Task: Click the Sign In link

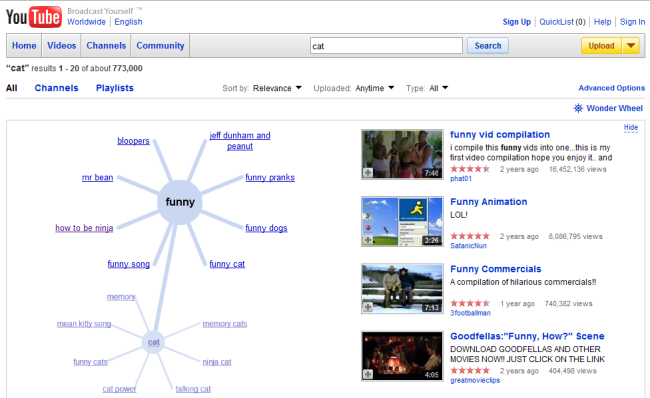Action: pyautogui.click(x=633, y=22)
